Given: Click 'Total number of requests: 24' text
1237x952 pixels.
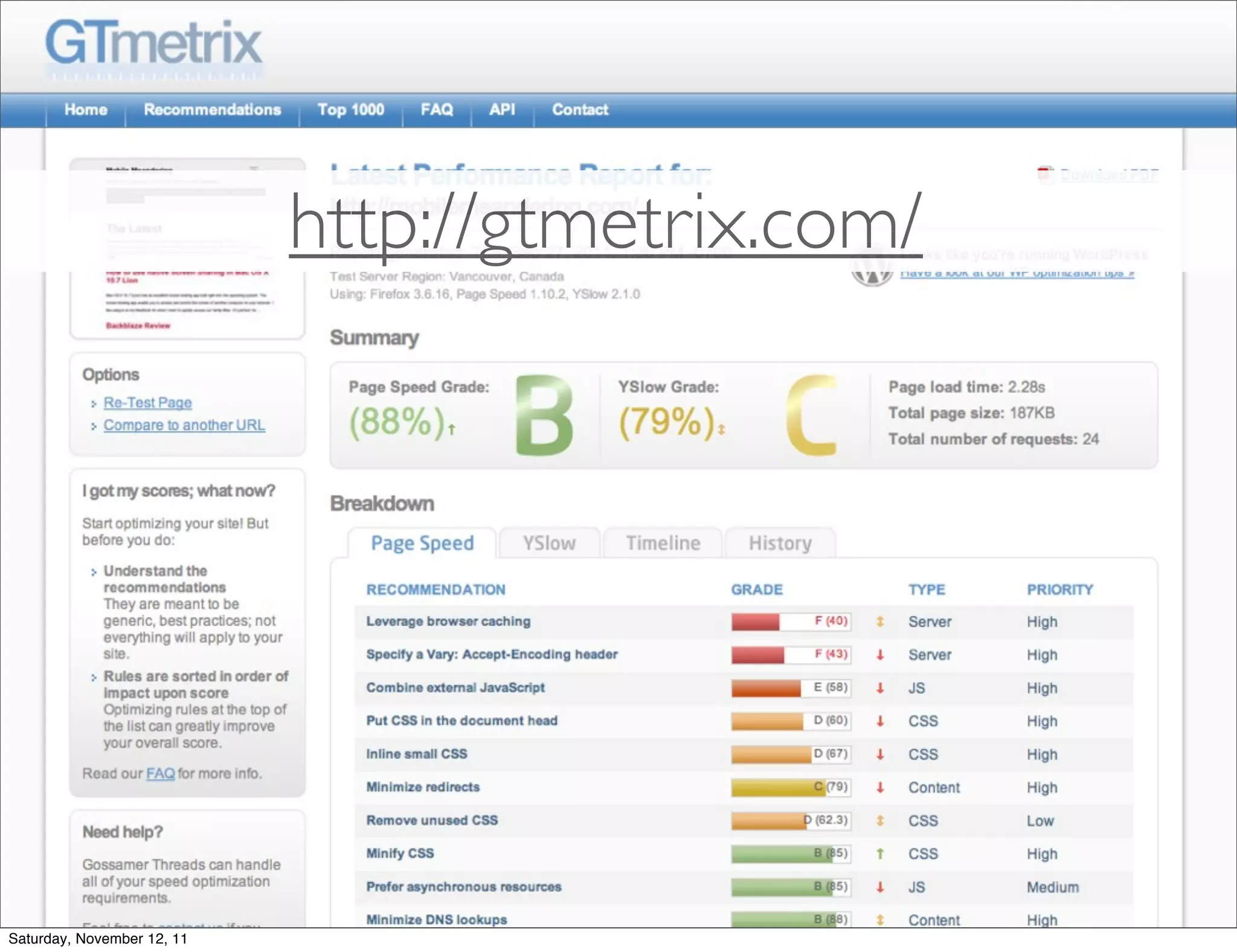Looking at the screenshot, I should [994, 439].
